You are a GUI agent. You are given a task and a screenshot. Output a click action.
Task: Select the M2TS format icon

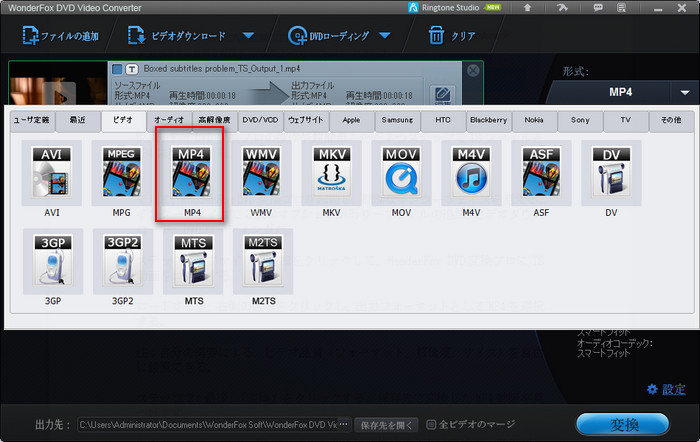(x=263, y=262)
